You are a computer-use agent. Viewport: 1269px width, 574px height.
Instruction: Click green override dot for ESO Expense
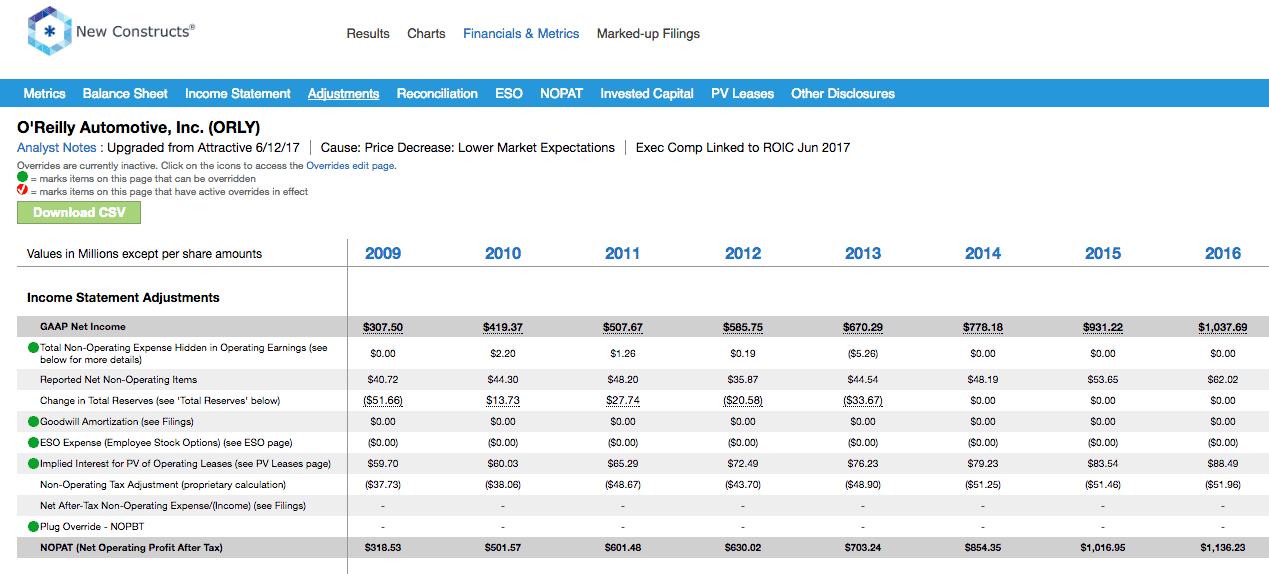pos(33,443)
